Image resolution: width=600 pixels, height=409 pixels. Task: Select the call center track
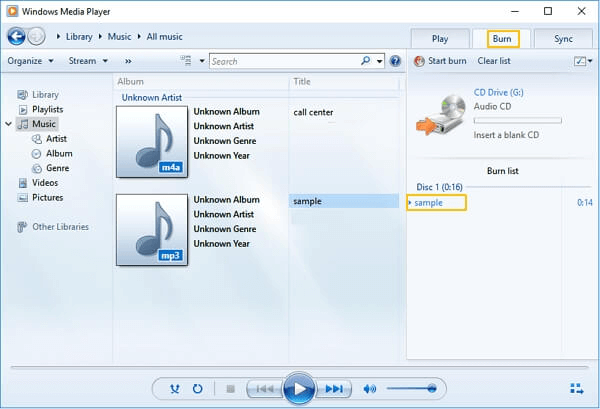click(x=313, y=112)
